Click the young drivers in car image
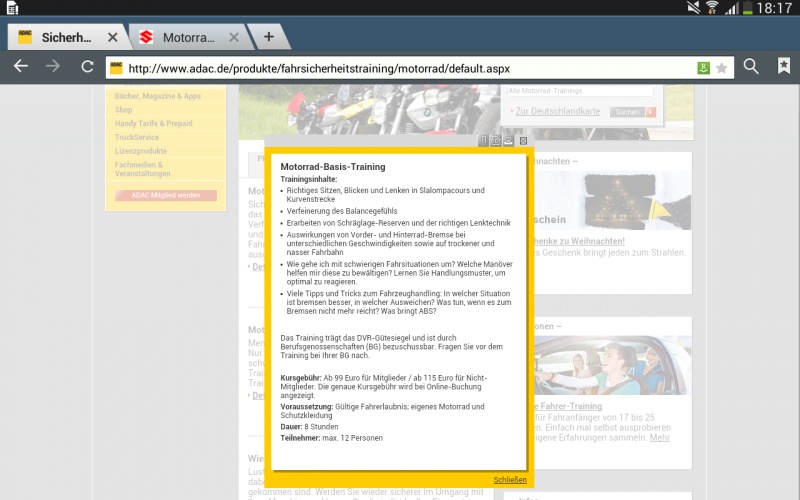Viewport: 800px width, 500px height. 613,365
